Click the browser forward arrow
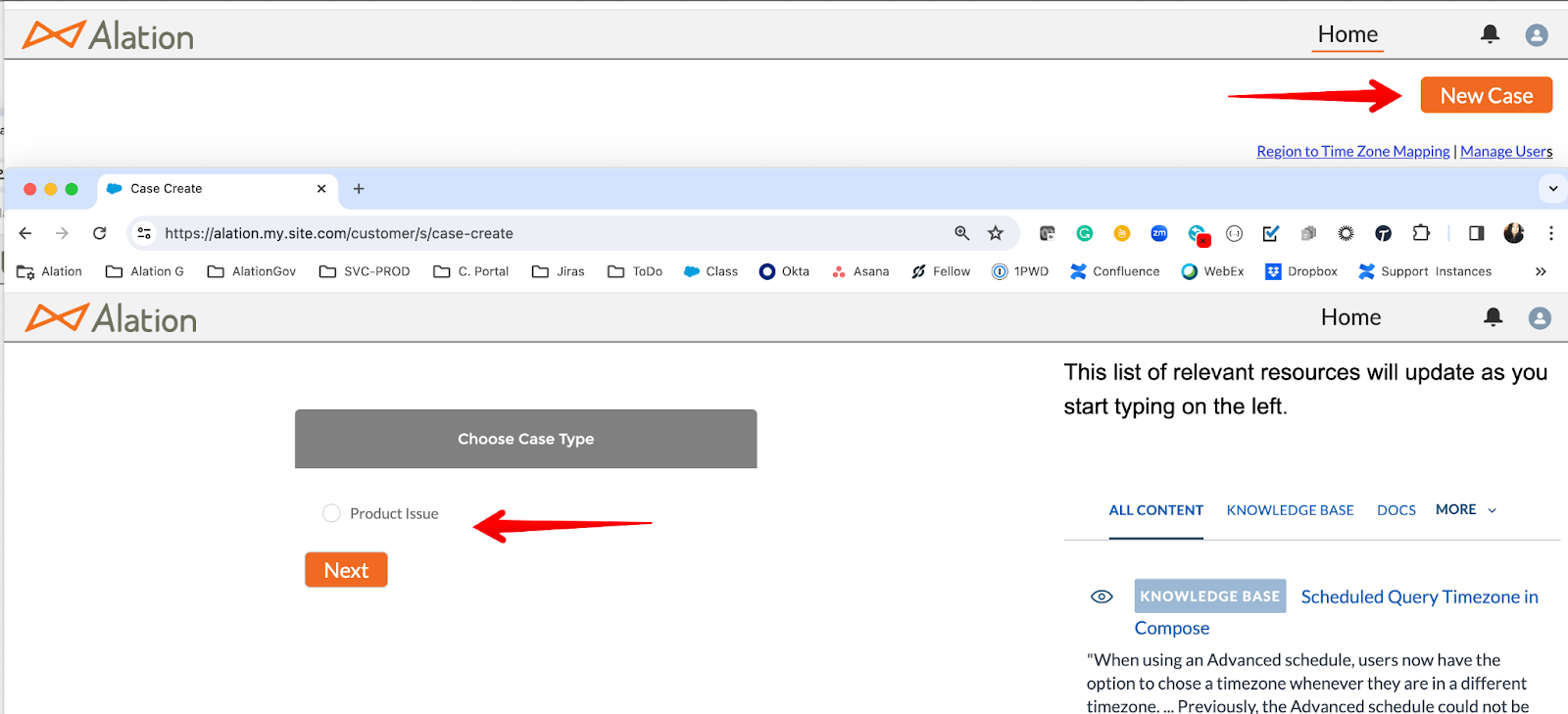 tap(62, 233)
